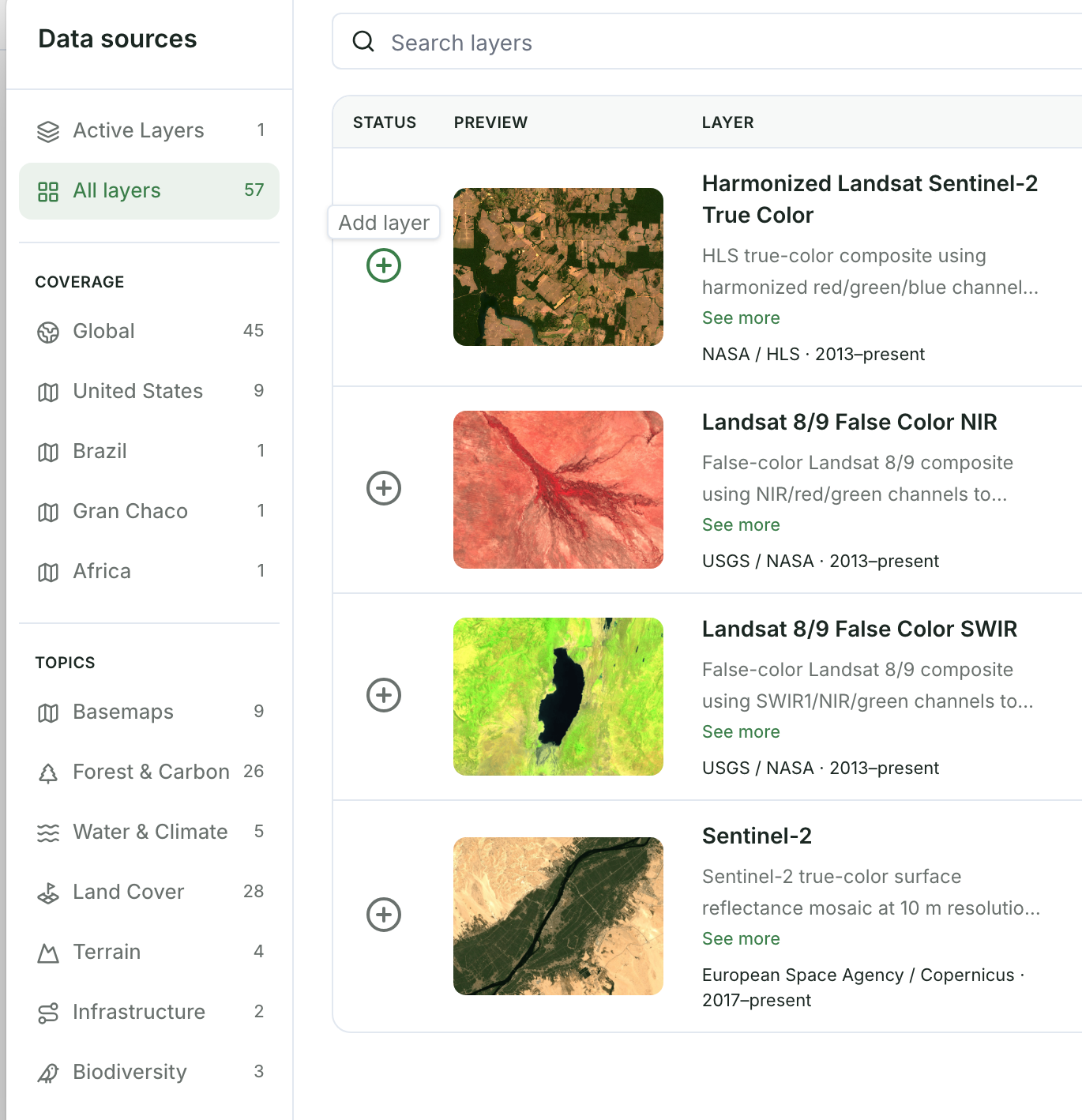Screen dimensions: 1082x1120
Task: Open the Land Cover topic
Action: click(x=149, y=892)
